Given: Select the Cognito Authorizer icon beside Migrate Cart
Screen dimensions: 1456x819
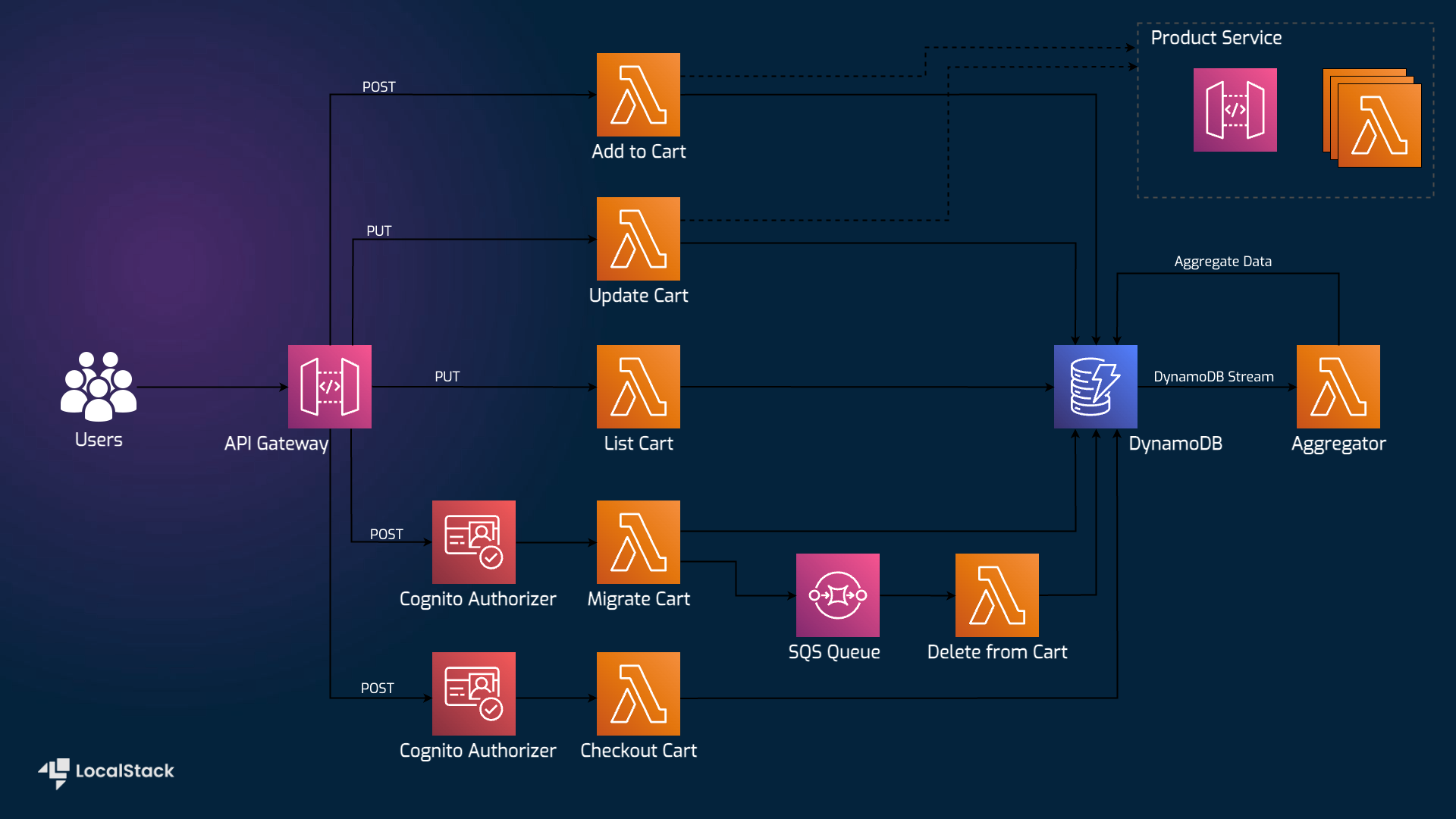Looking at the screenshot, I should pyautogui.click(x=473, y=542).
